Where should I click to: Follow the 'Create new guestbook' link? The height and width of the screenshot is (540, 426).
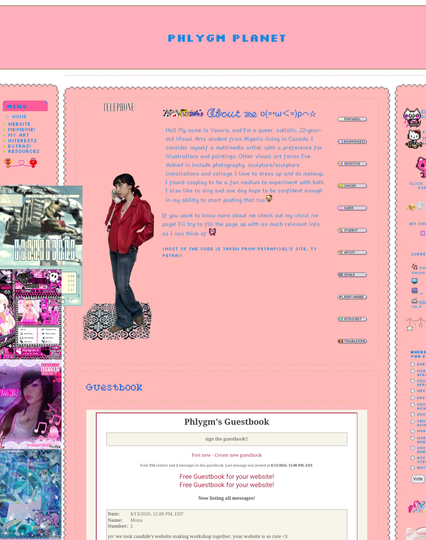click(238, 455)
